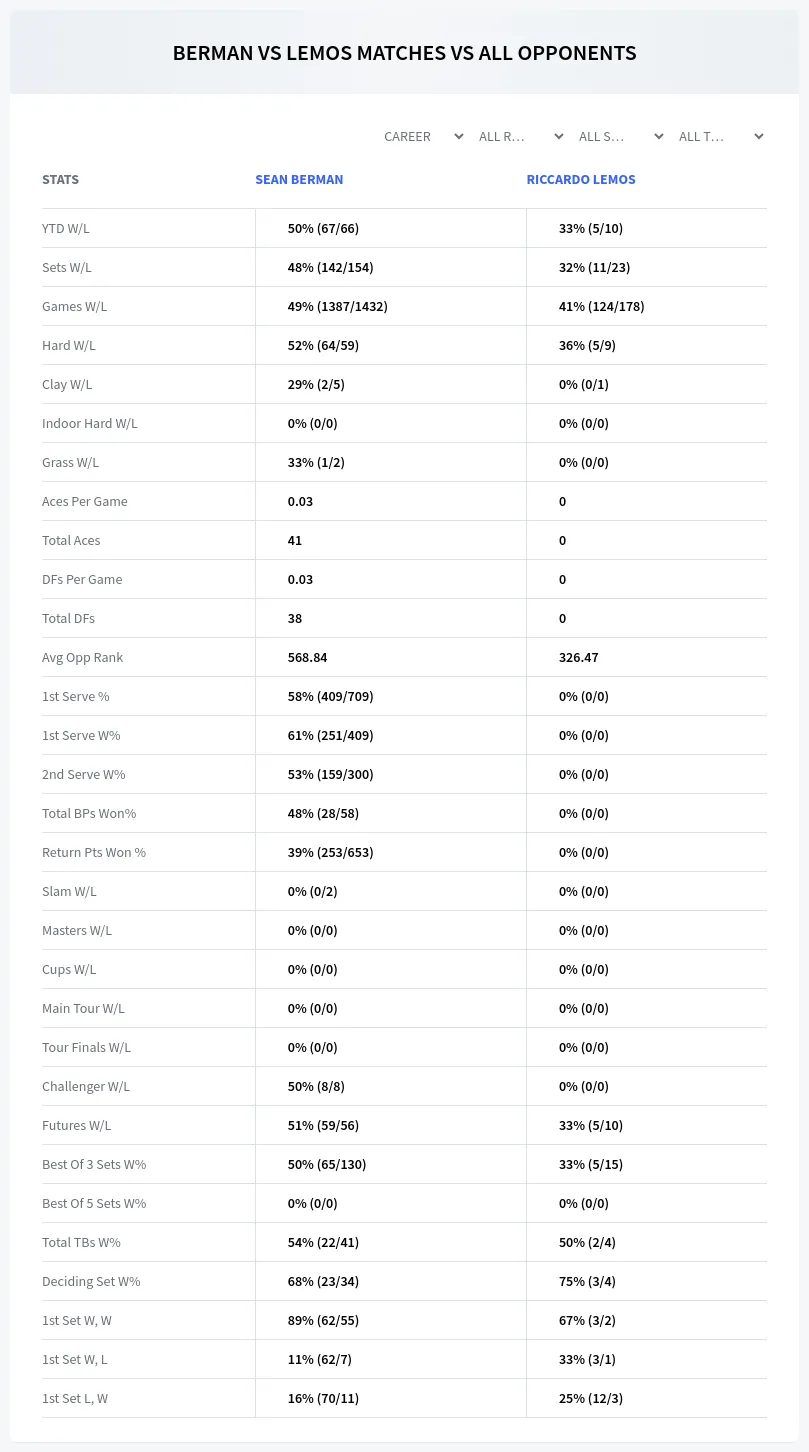Click the chevron arrow beside CAREER
The height and width of the screenshot is (1452, 809).
tap(459, 136)
